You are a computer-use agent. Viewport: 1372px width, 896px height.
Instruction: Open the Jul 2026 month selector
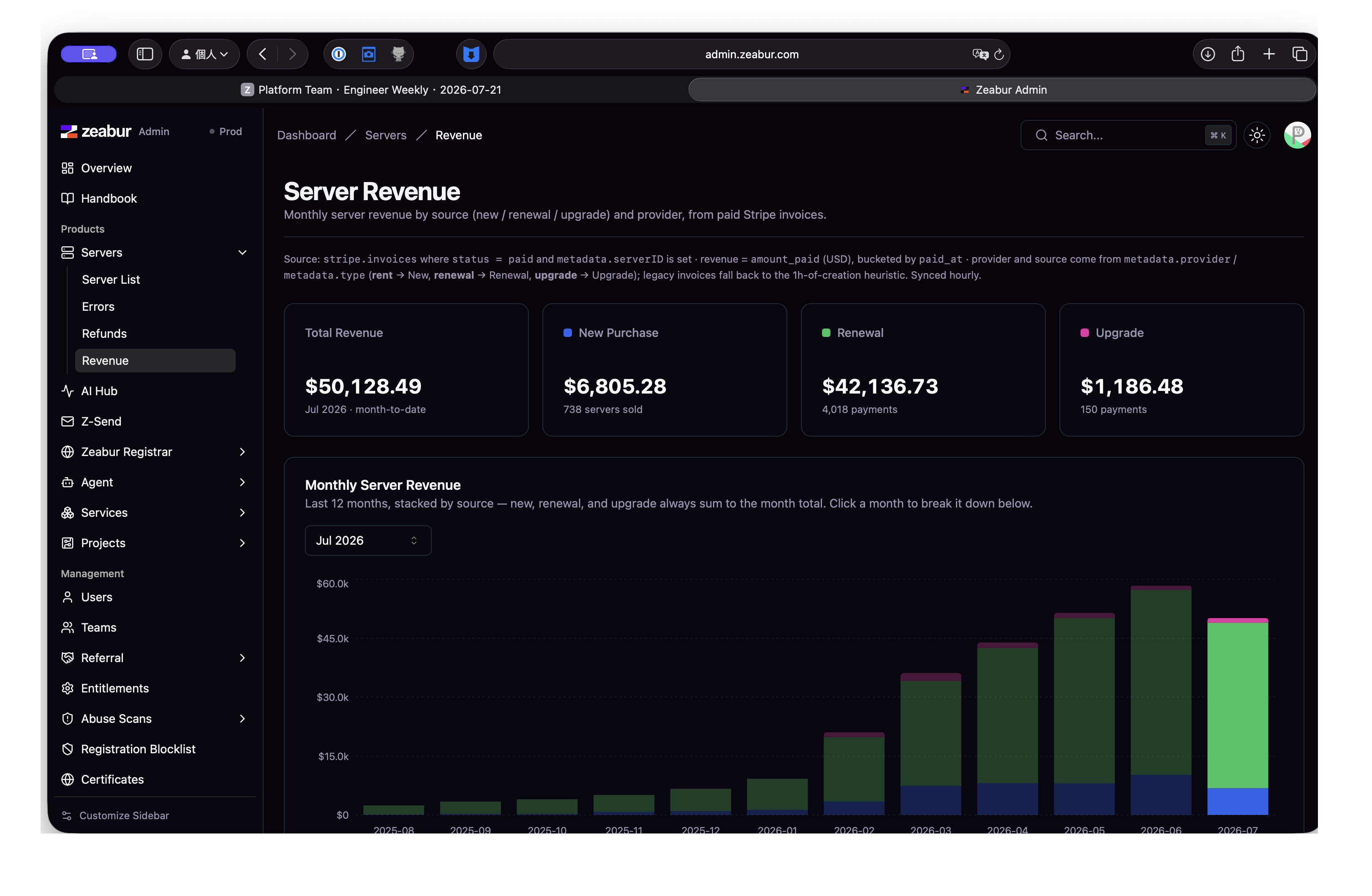click(x=368, y=540)
